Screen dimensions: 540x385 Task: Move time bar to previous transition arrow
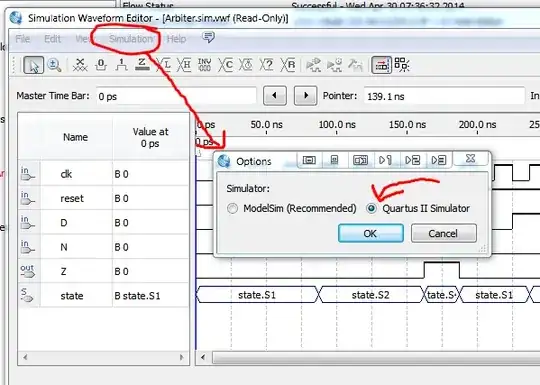pyautogui.click(x=275, y=95)
